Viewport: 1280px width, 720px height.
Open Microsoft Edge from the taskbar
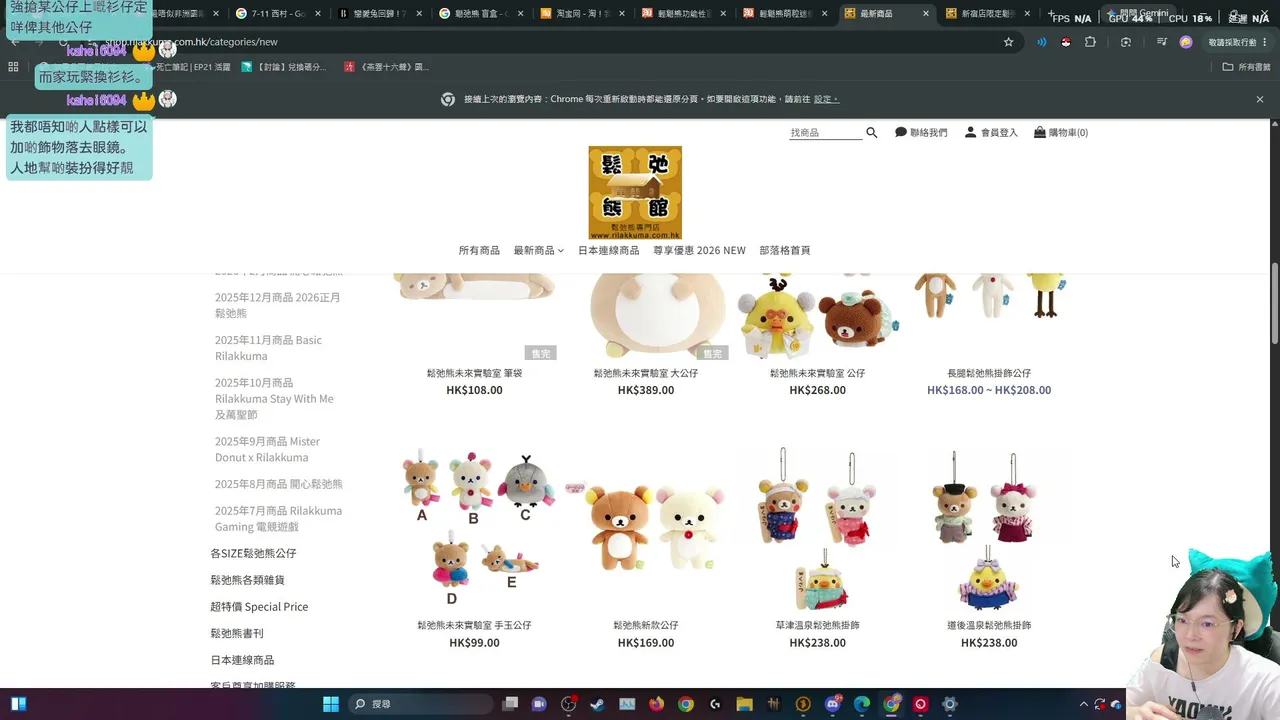(x=862, y=704)
